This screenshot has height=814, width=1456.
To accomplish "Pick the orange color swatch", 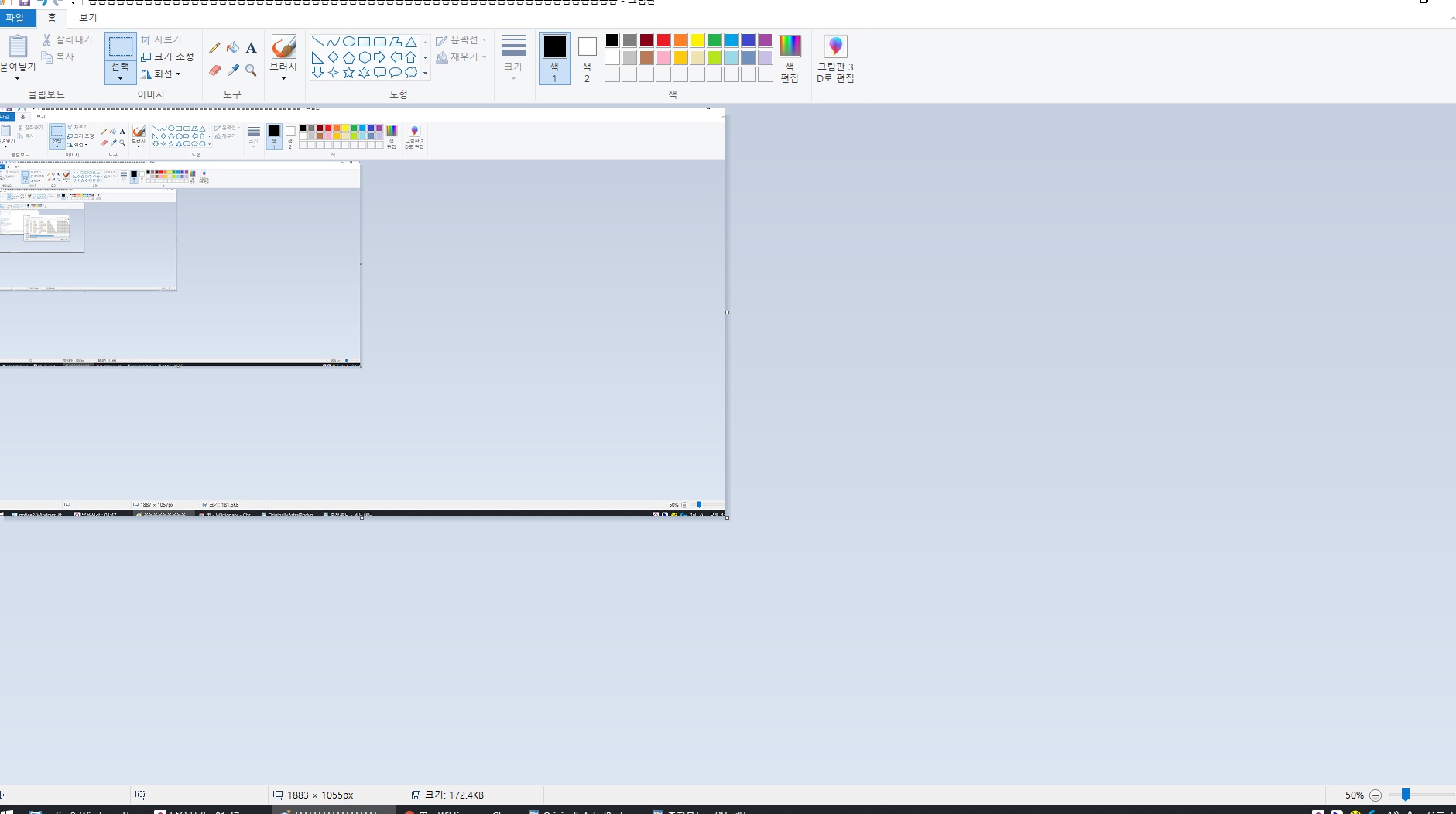I will 680,40.
